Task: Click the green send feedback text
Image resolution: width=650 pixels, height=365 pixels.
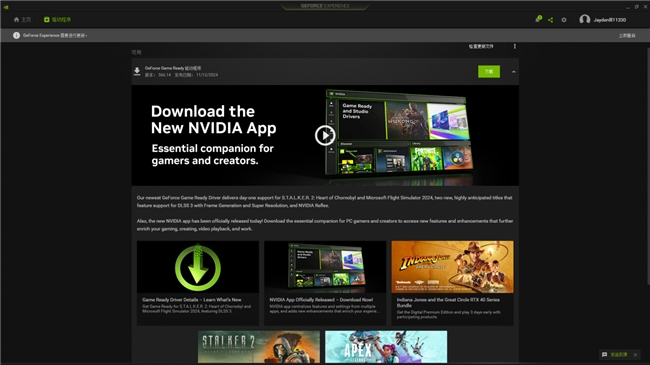Action: (618, 355)
